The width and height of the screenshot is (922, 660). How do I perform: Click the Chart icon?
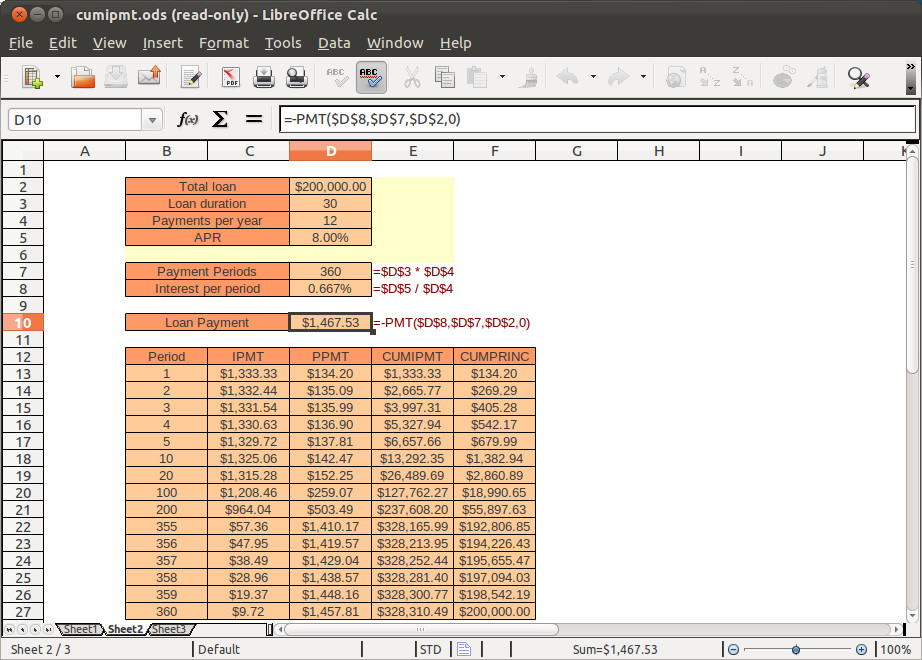(783, 77)
